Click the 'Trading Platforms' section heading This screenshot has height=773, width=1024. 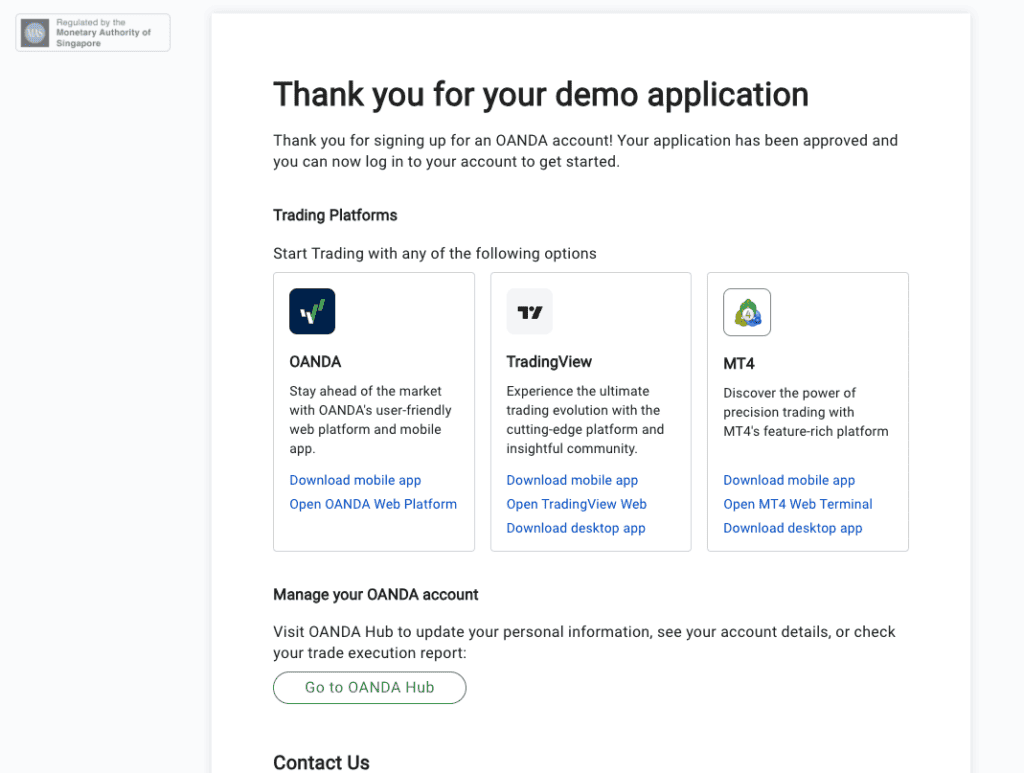point(335,215)
